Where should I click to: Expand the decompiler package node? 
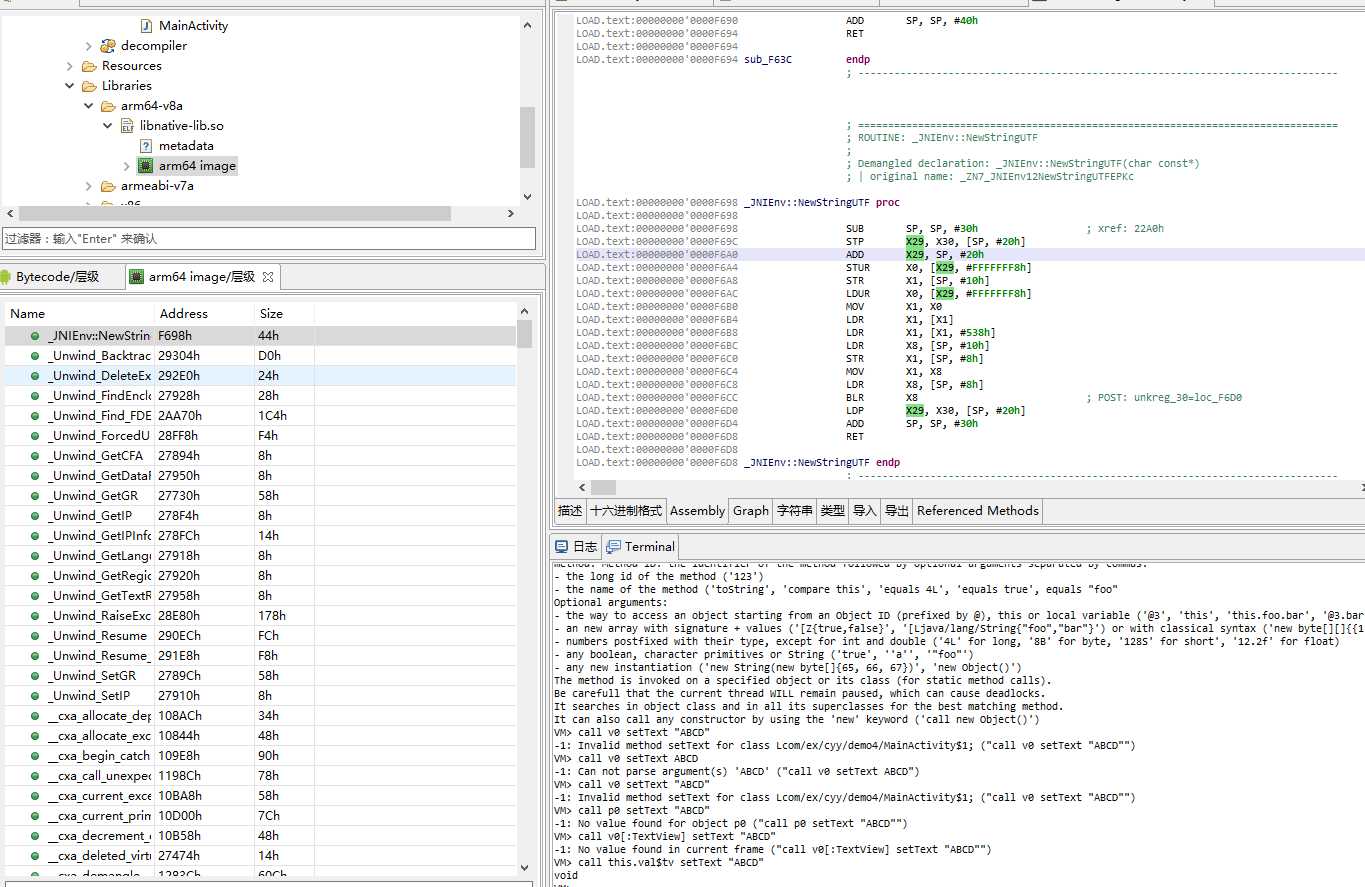coord(89,46)
